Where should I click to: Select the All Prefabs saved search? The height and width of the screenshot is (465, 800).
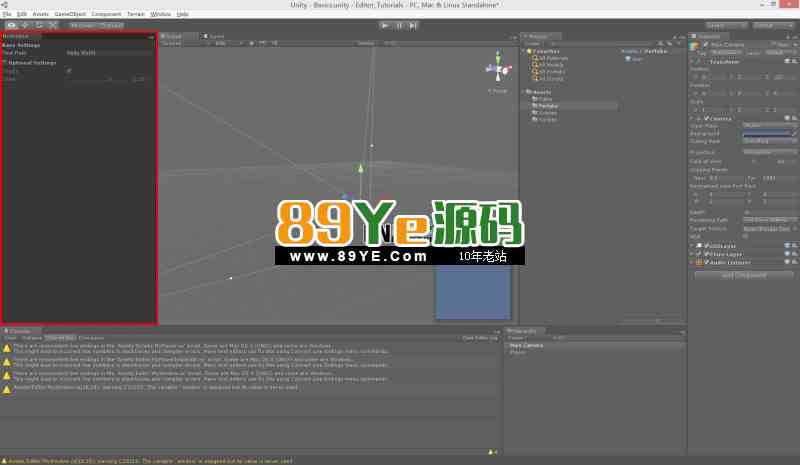[x=549, y=72]
